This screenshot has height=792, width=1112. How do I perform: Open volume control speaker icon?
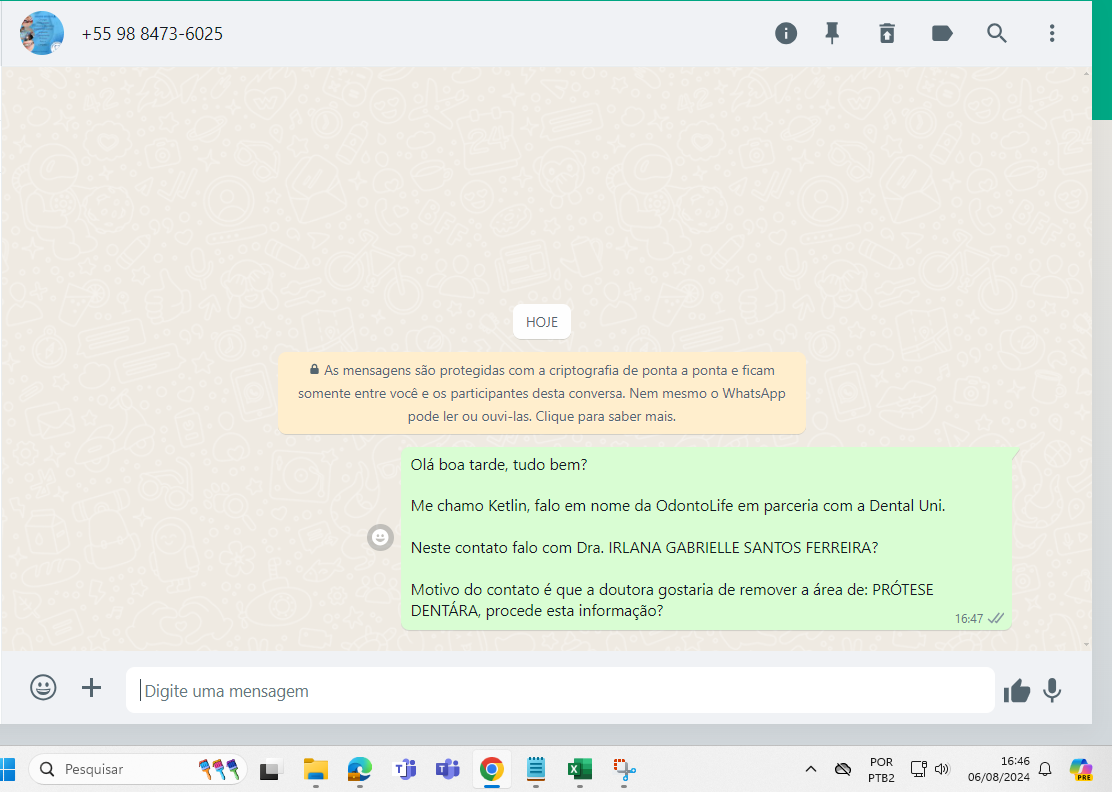pyautogui.click(x=942, y=769)
